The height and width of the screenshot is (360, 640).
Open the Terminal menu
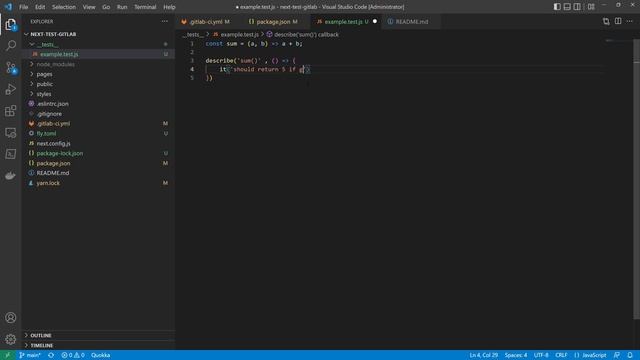(145, 7)
